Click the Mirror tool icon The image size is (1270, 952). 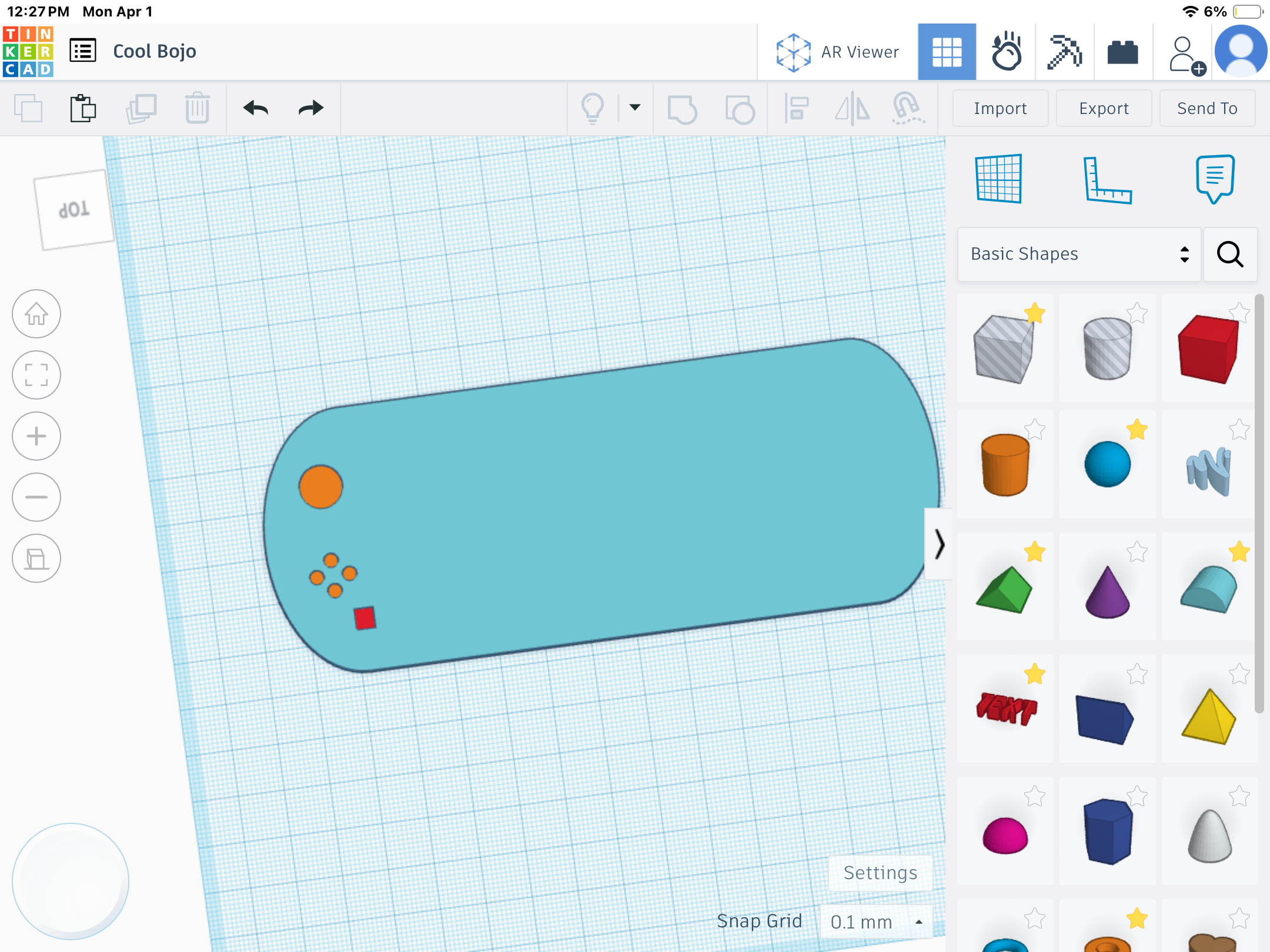tap(852, 109)
